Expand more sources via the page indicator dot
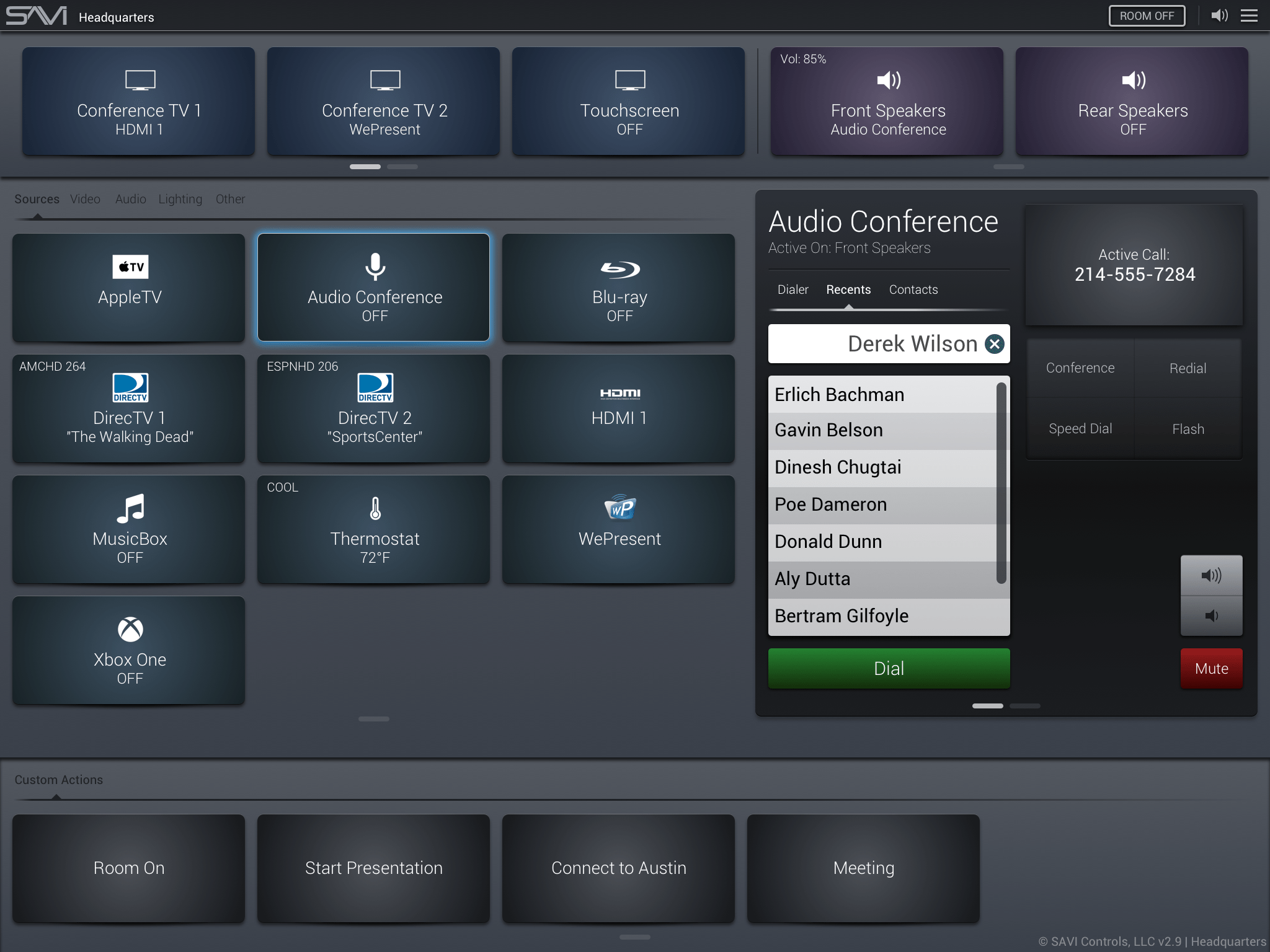The image size is (1270, 952). pos(373,719)
